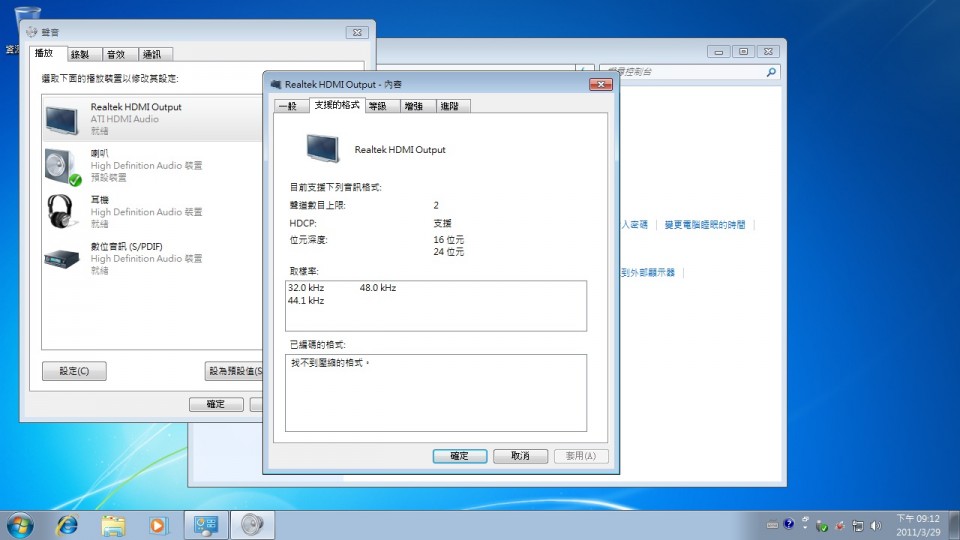Viewport: 960px width, 540px height.
Task: Click the keyboard input tray icon
Action: click(773, 525)
